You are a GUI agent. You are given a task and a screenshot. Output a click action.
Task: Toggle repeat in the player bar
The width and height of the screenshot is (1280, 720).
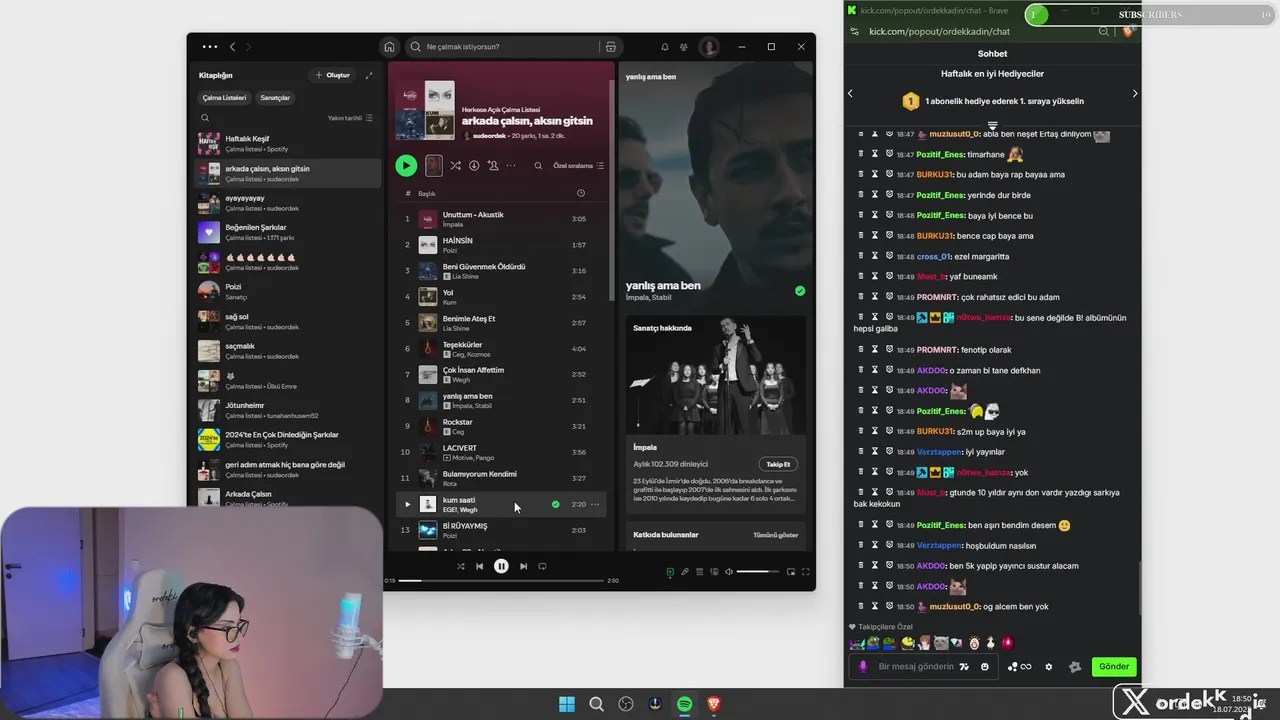click(542, 566)
